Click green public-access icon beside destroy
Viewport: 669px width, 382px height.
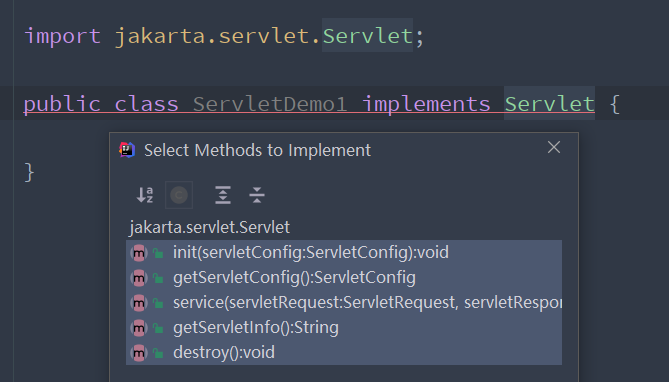158,354
